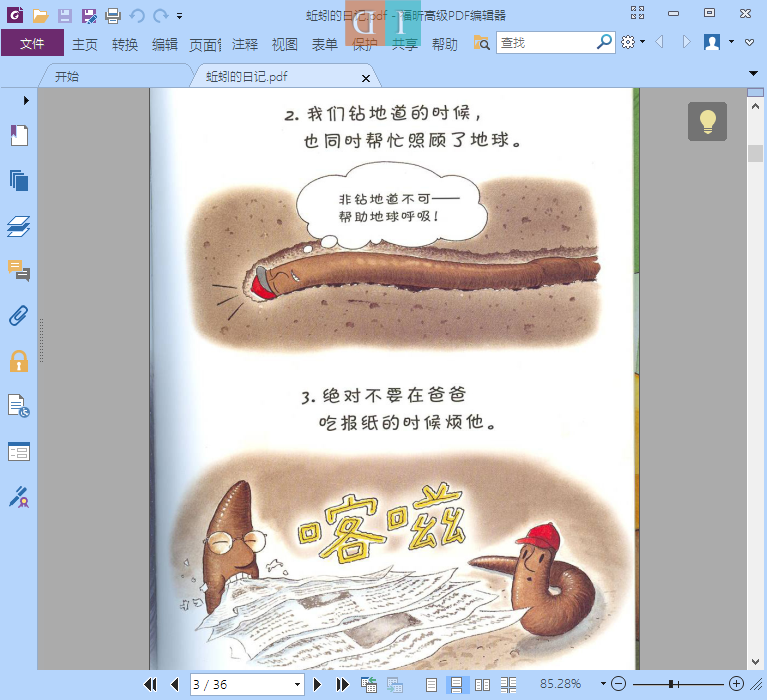Zoom in with the plus button

click(736, 684)
